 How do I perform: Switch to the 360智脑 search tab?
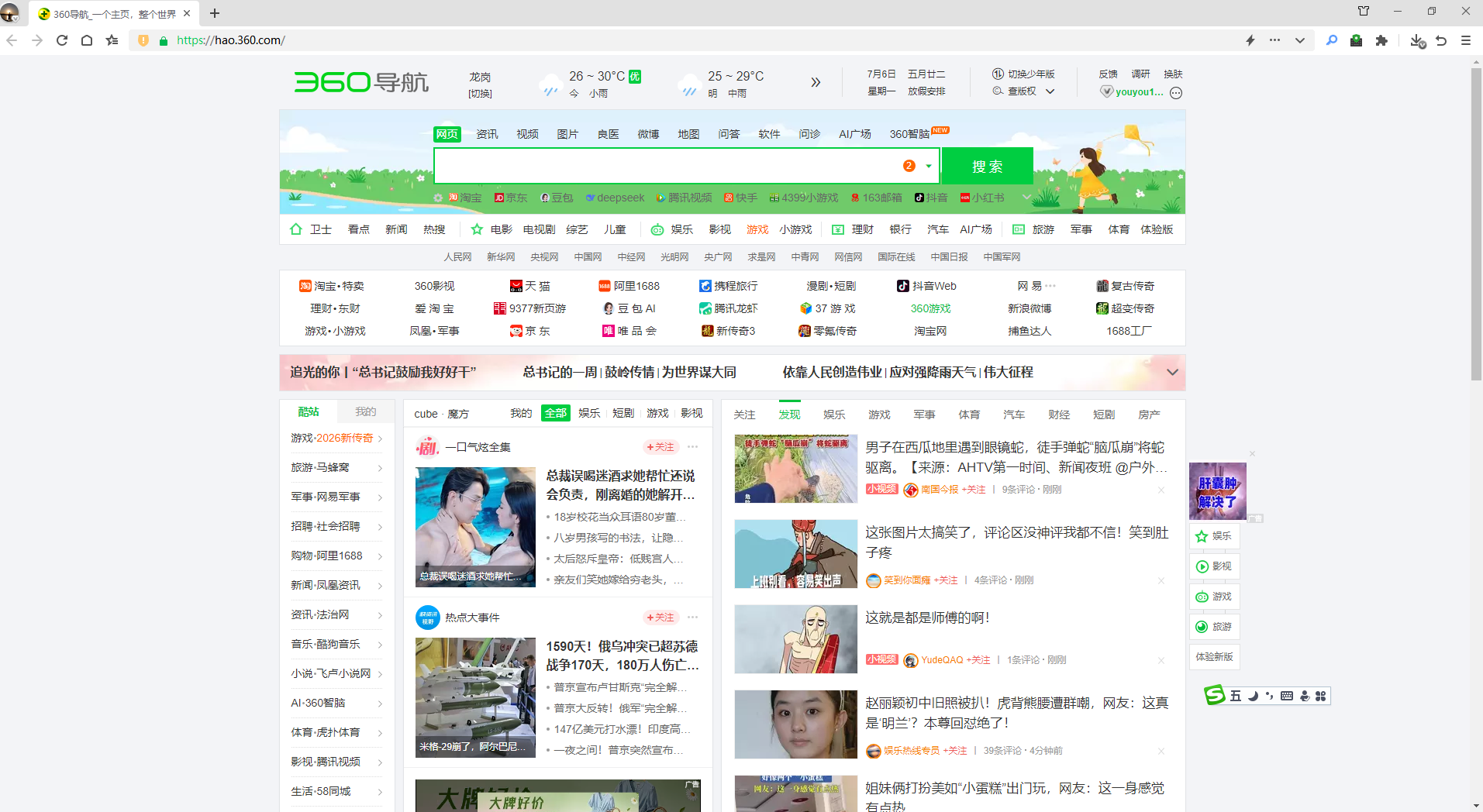[909, 134]
